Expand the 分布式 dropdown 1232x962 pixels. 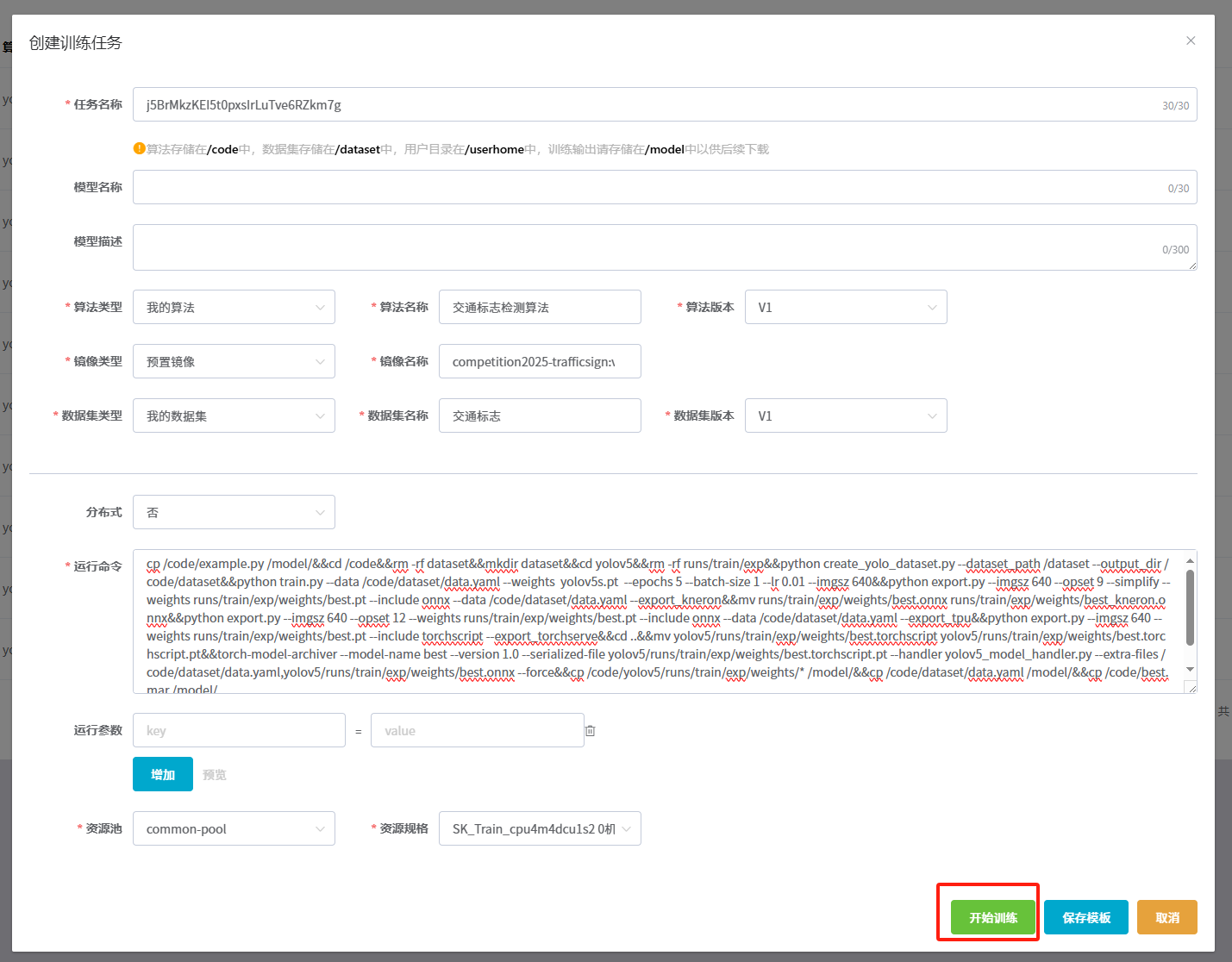click(x=234, y=513)
